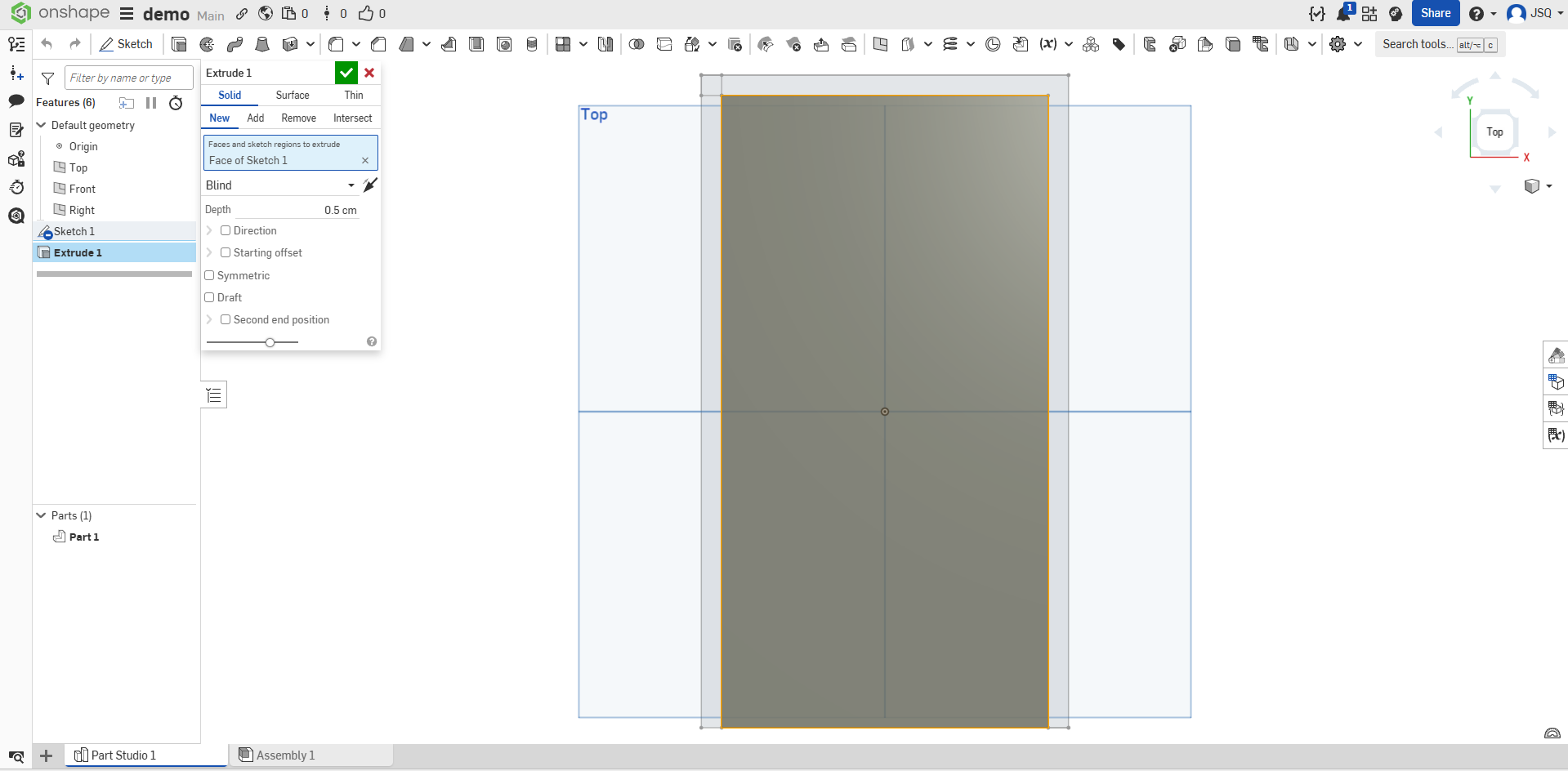Viewport: 1568px width, 771px height.
Task: Click the Sketch button
Action: click(x=126, y=44)
